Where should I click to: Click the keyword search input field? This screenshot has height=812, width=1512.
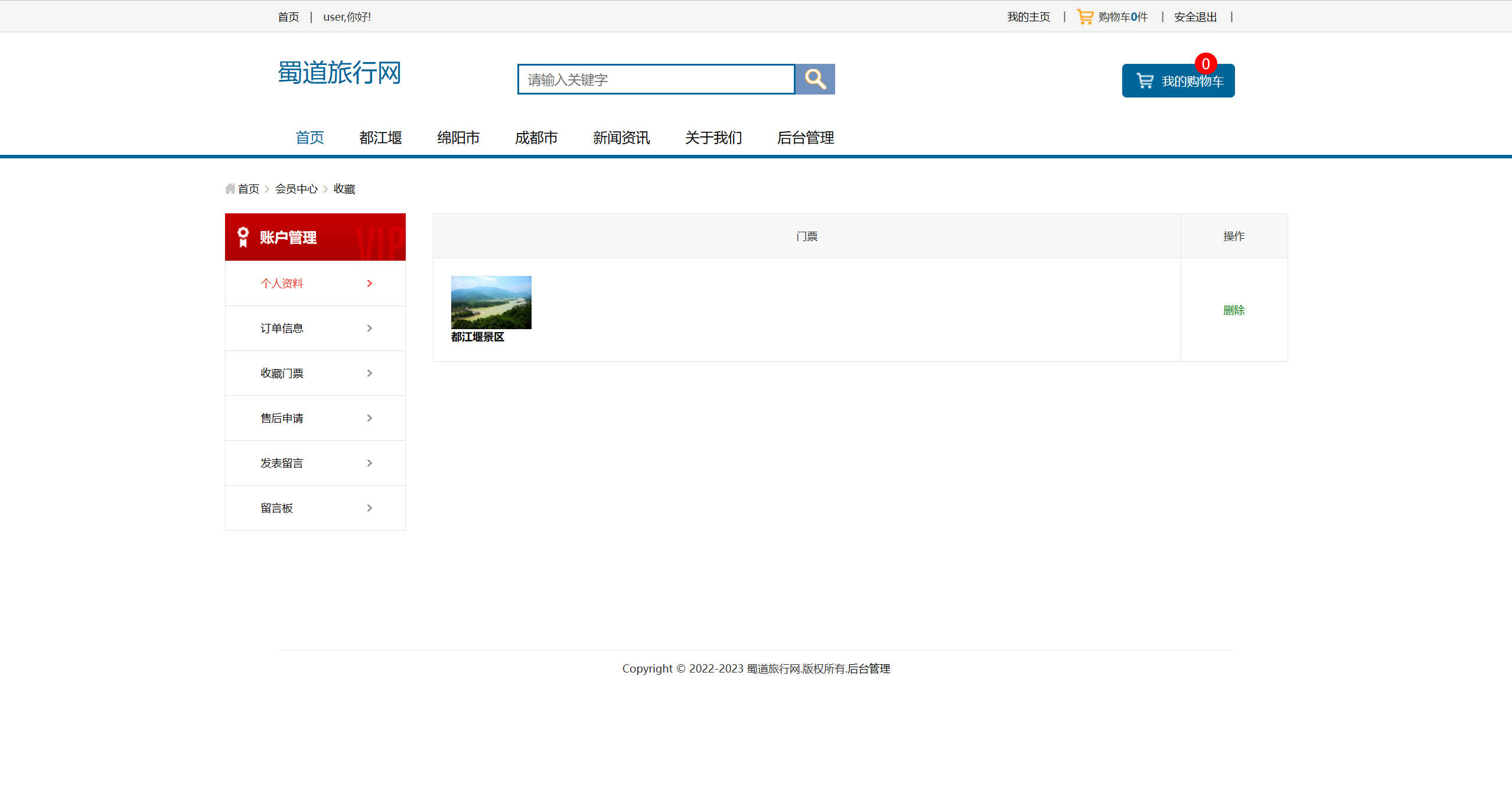tap(656, 79)
